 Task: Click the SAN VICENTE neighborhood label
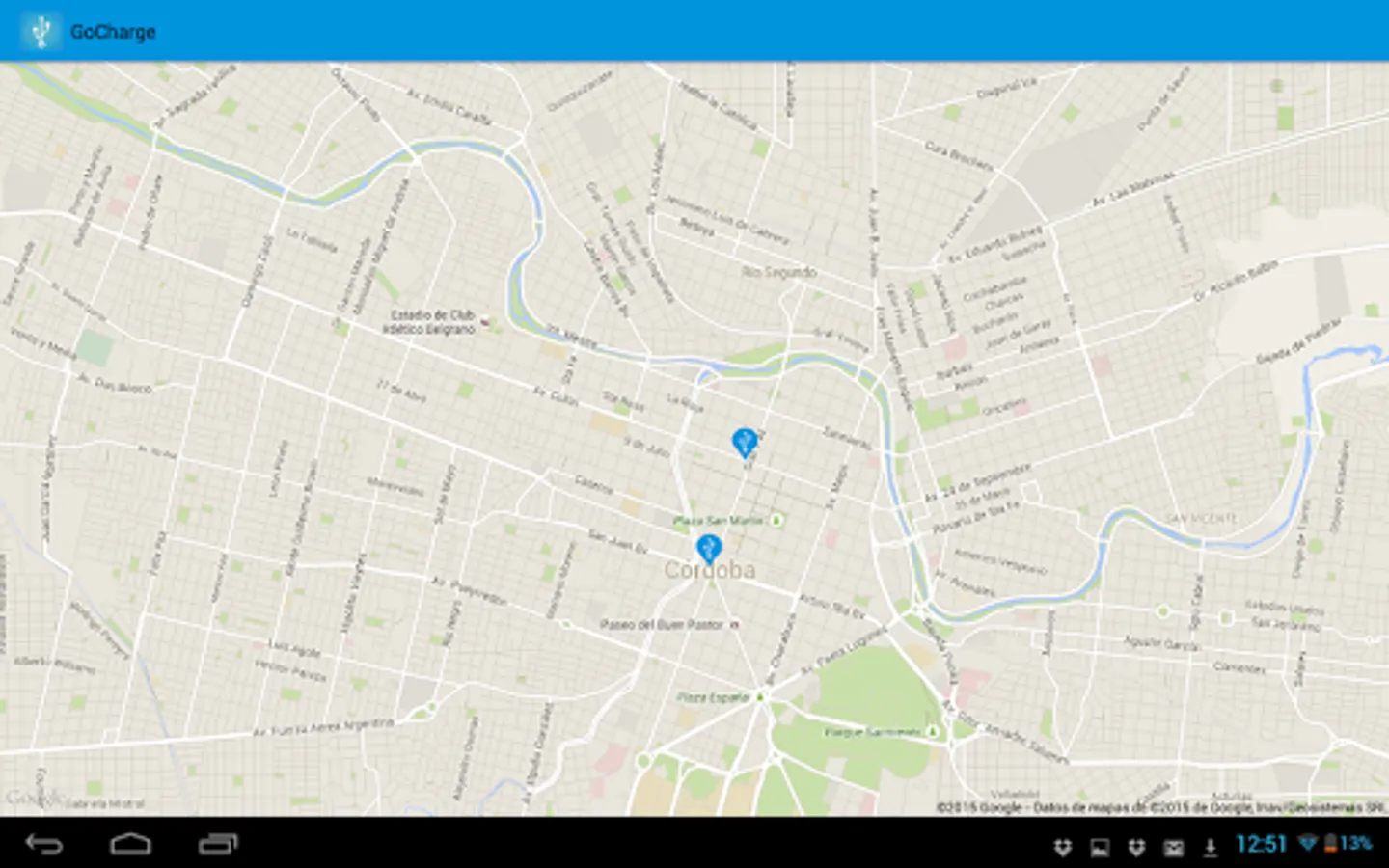[x=1201, y=518]
